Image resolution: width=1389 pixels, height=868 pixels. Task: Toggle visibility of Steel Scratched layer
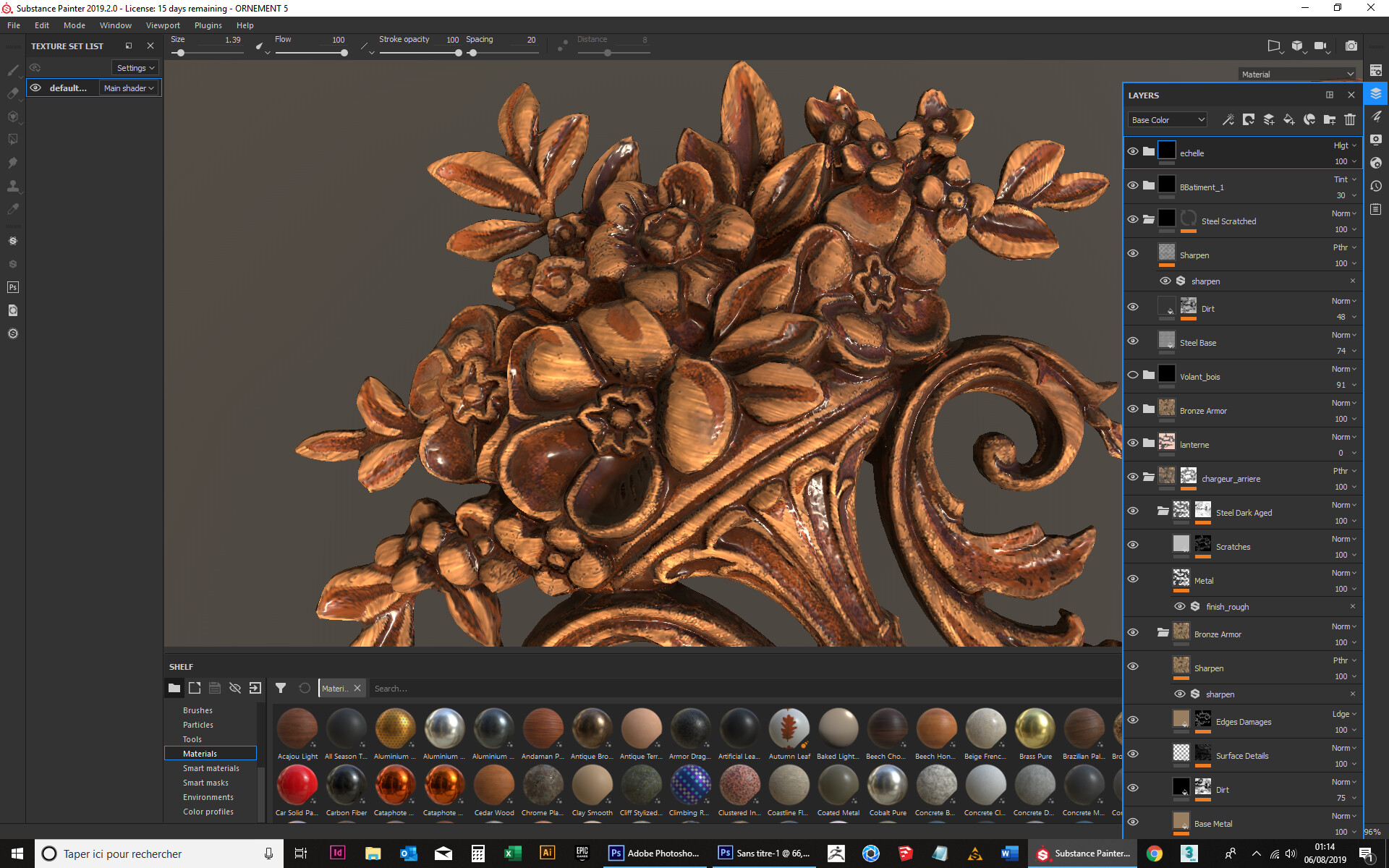tap(1133, 219)
